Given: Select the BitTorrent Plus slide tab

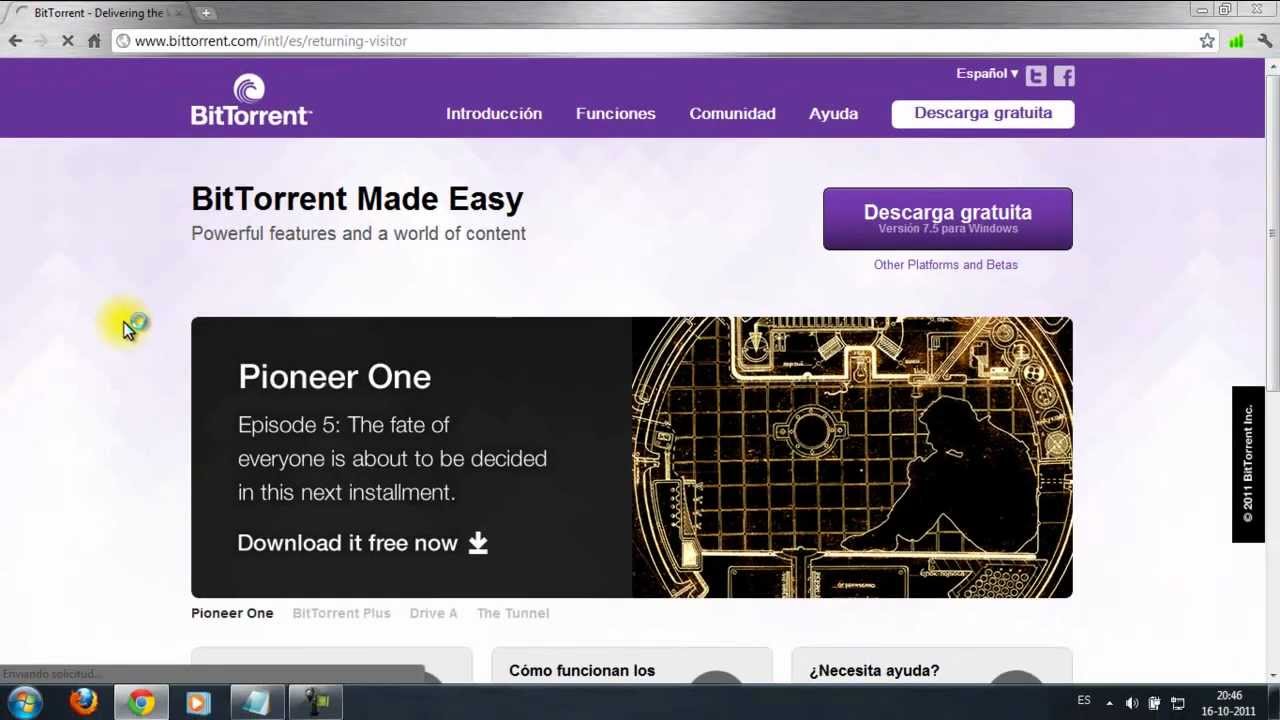Looking at the screenshot, I should [341, 613].
